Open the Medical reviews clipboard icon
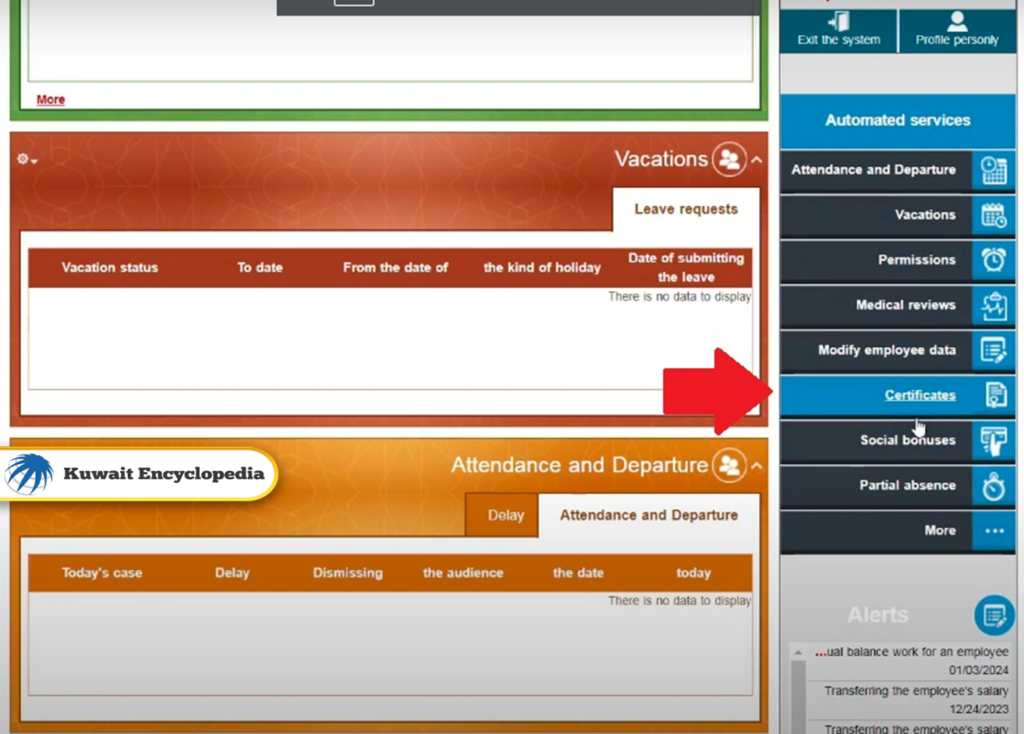 point(994,305)
